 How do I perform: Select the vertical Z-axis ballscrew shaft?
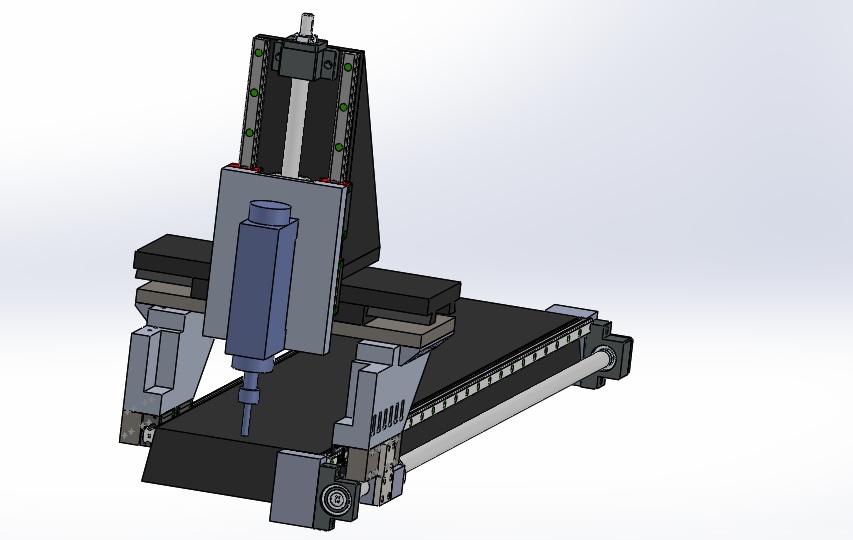point(294,128)
